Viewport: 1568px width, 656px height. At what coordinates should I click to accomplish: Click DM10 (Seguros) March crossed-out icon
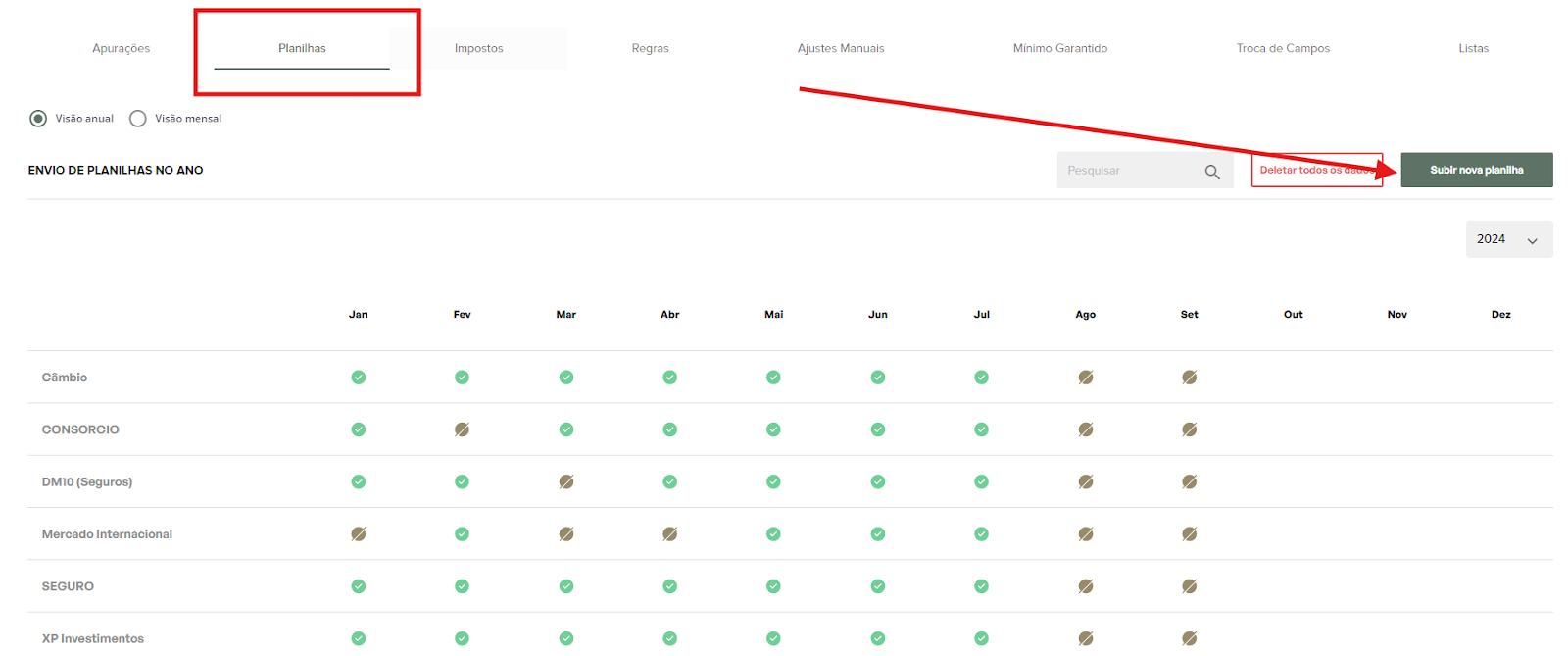566,481
